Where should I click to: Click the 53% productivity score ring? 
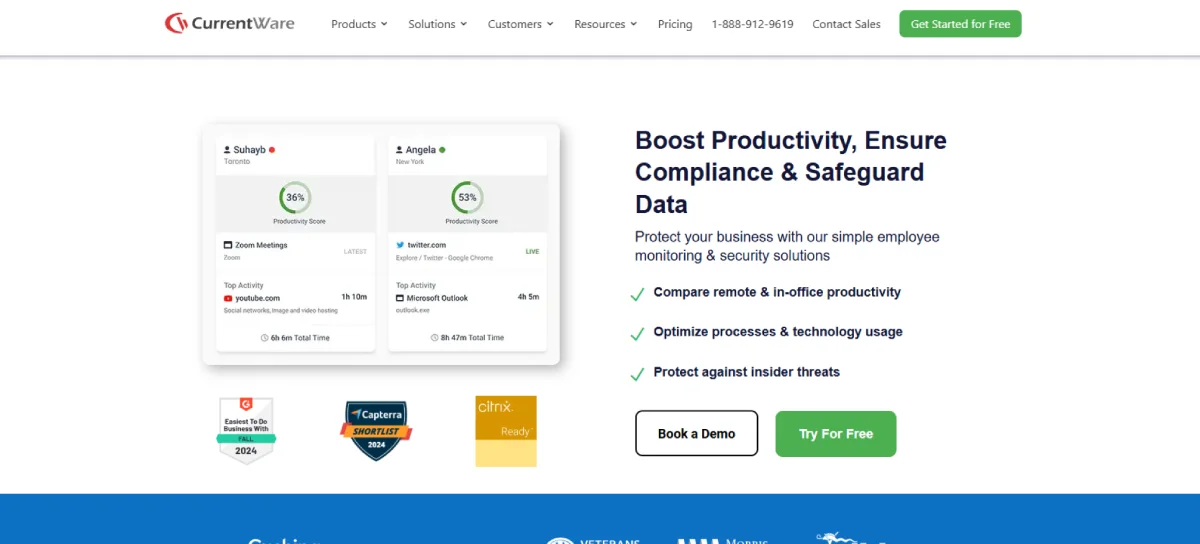(467, 197)
